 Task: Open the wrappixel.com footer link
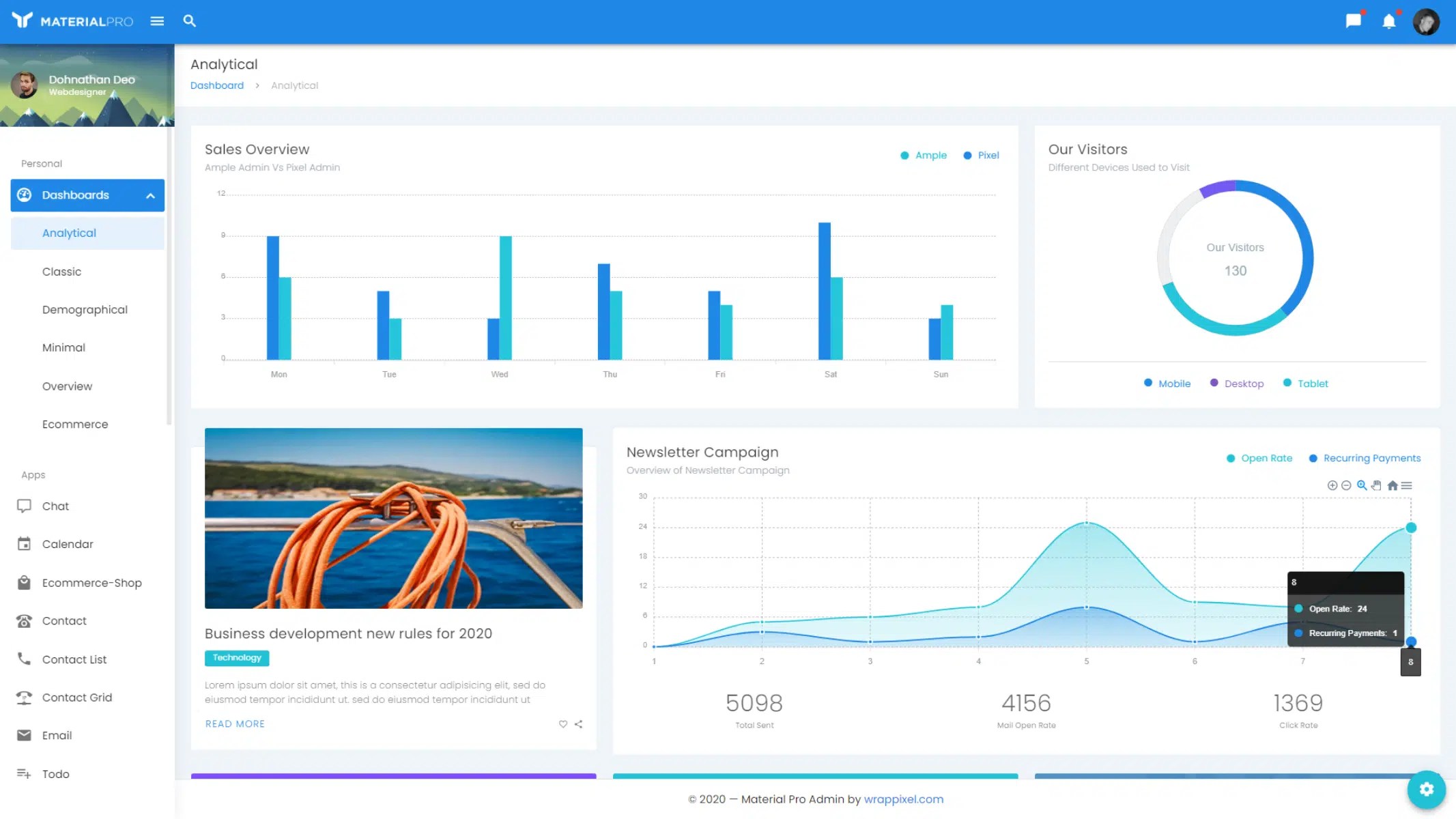[x=903, y=799]
